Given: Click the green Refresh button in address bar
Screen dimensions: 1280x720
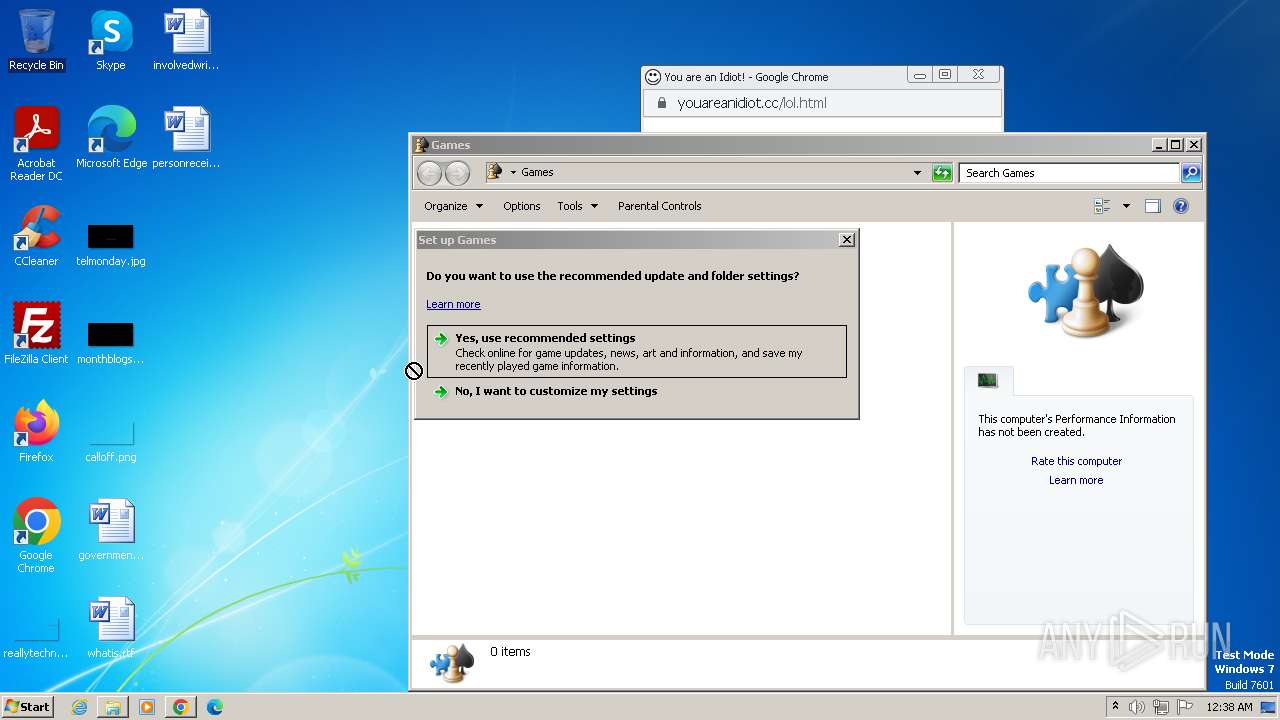Looking at the screenshot, I should (942, 173).
